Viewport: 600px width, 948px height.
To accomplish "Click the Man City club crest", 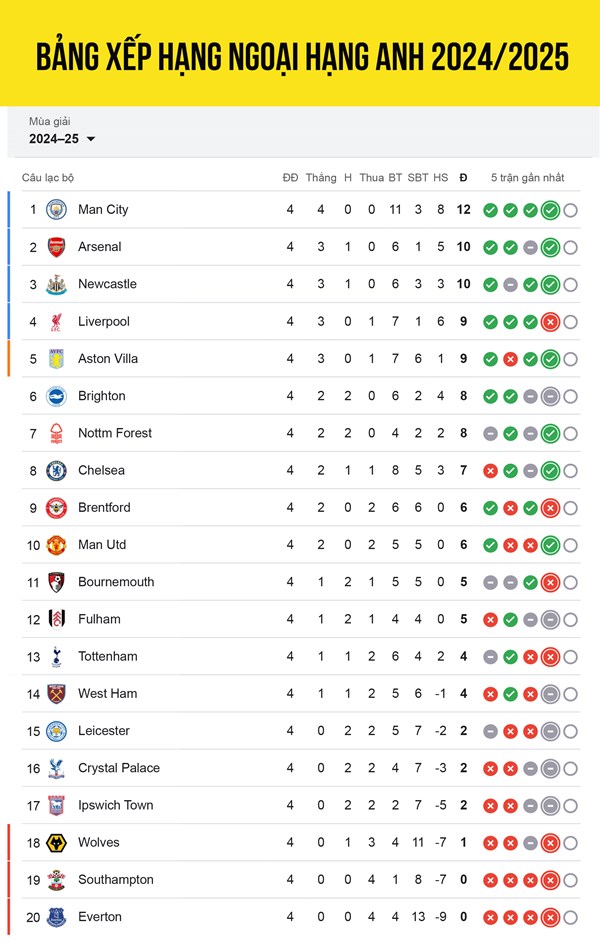I will point(56,210).
